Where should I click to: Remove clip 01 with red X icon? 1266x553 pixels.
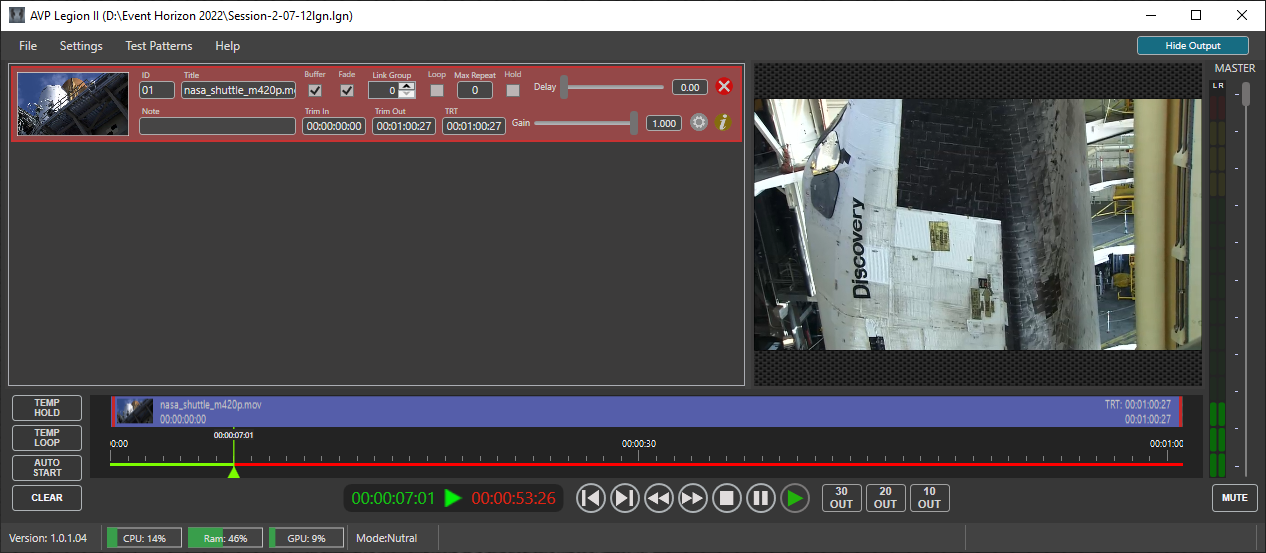tap(725, 87)
